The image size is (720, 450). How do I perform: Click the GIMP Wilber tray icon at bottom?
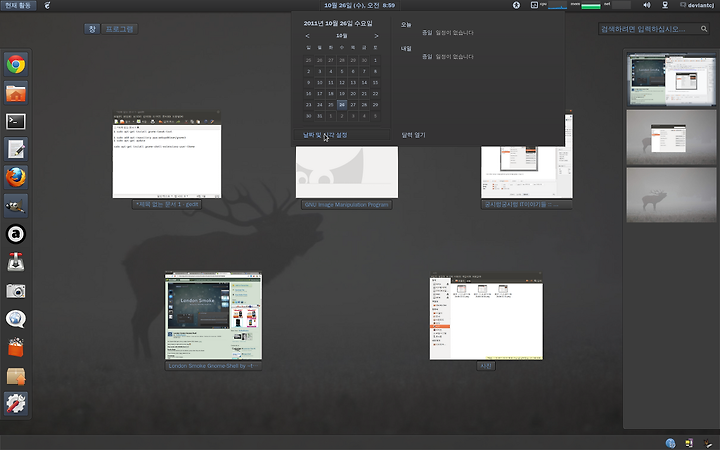(708, 443)
